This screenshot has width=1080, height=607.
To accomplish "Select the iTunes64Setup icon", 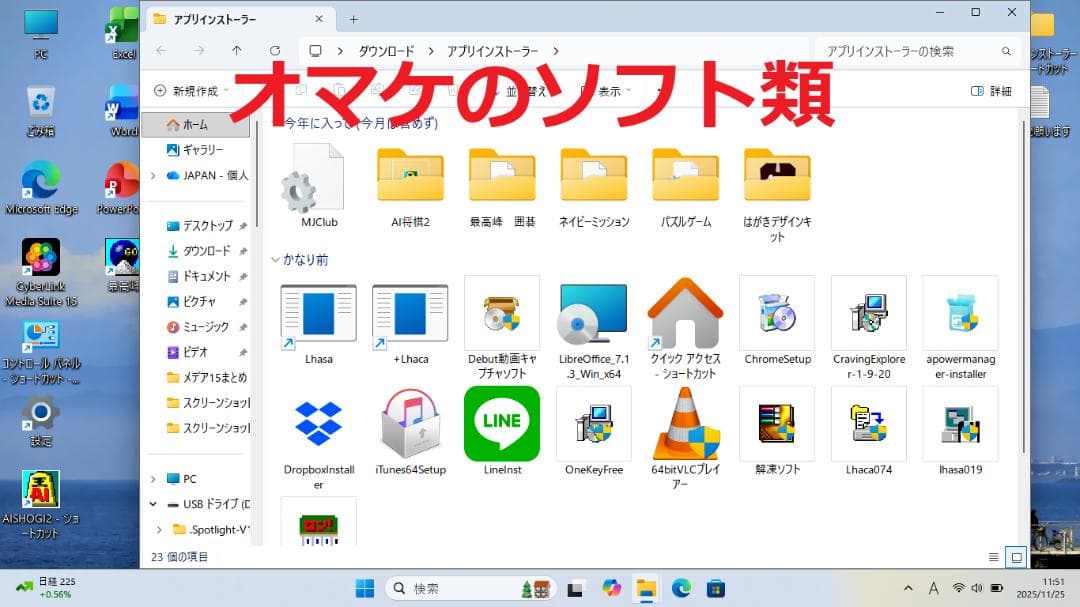I will (x=410, y=423).
